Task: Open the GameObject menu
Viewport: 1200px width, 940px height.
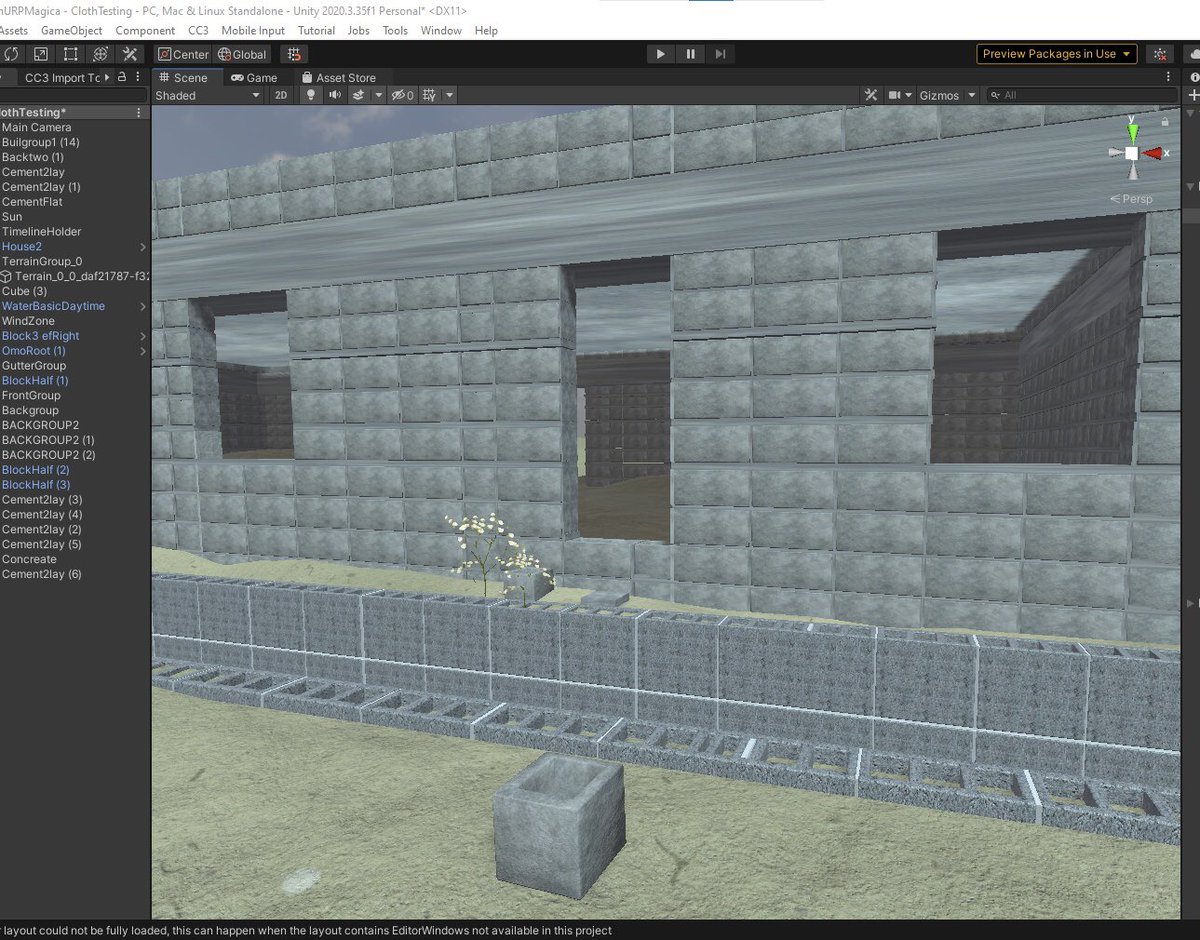Action: tap(71, 30)
